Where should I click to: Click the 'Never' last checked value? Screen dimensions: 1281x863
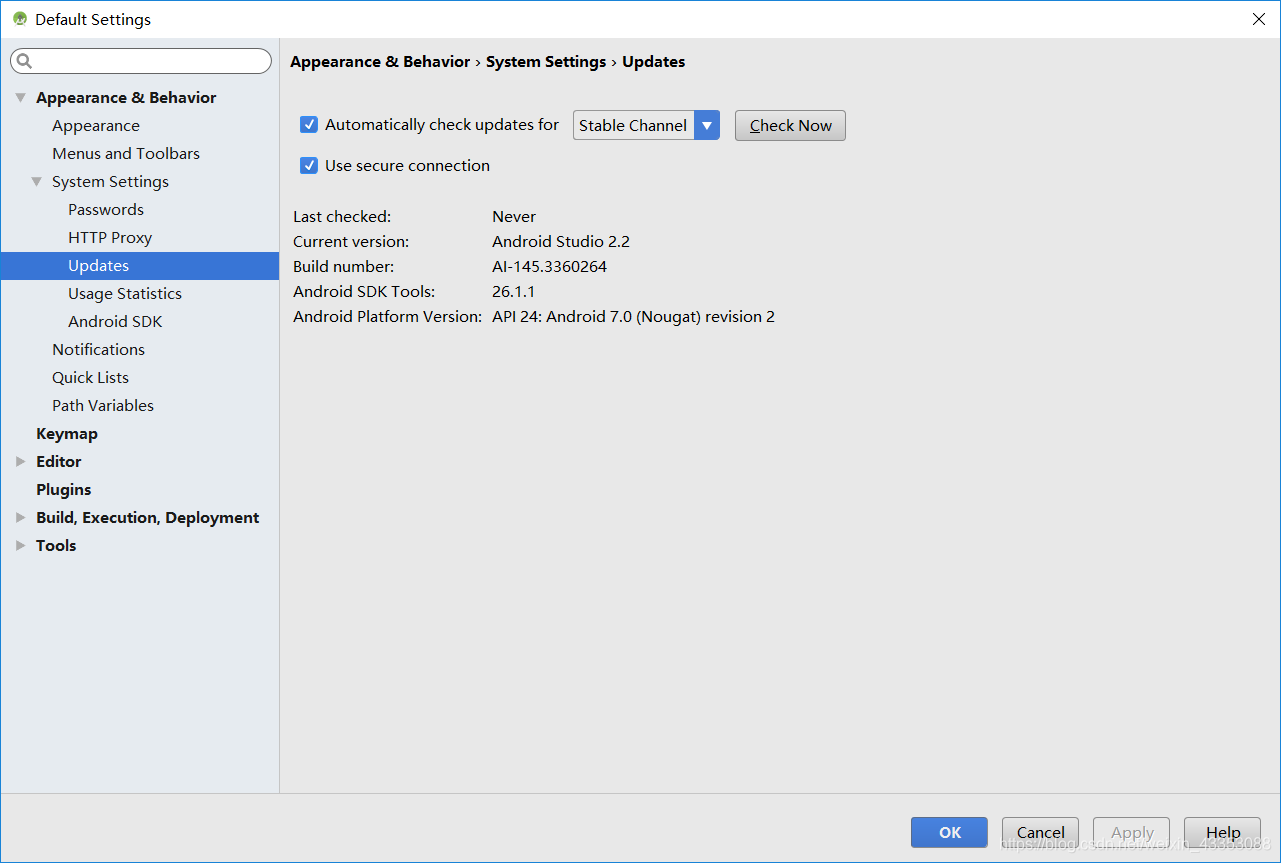514,217
